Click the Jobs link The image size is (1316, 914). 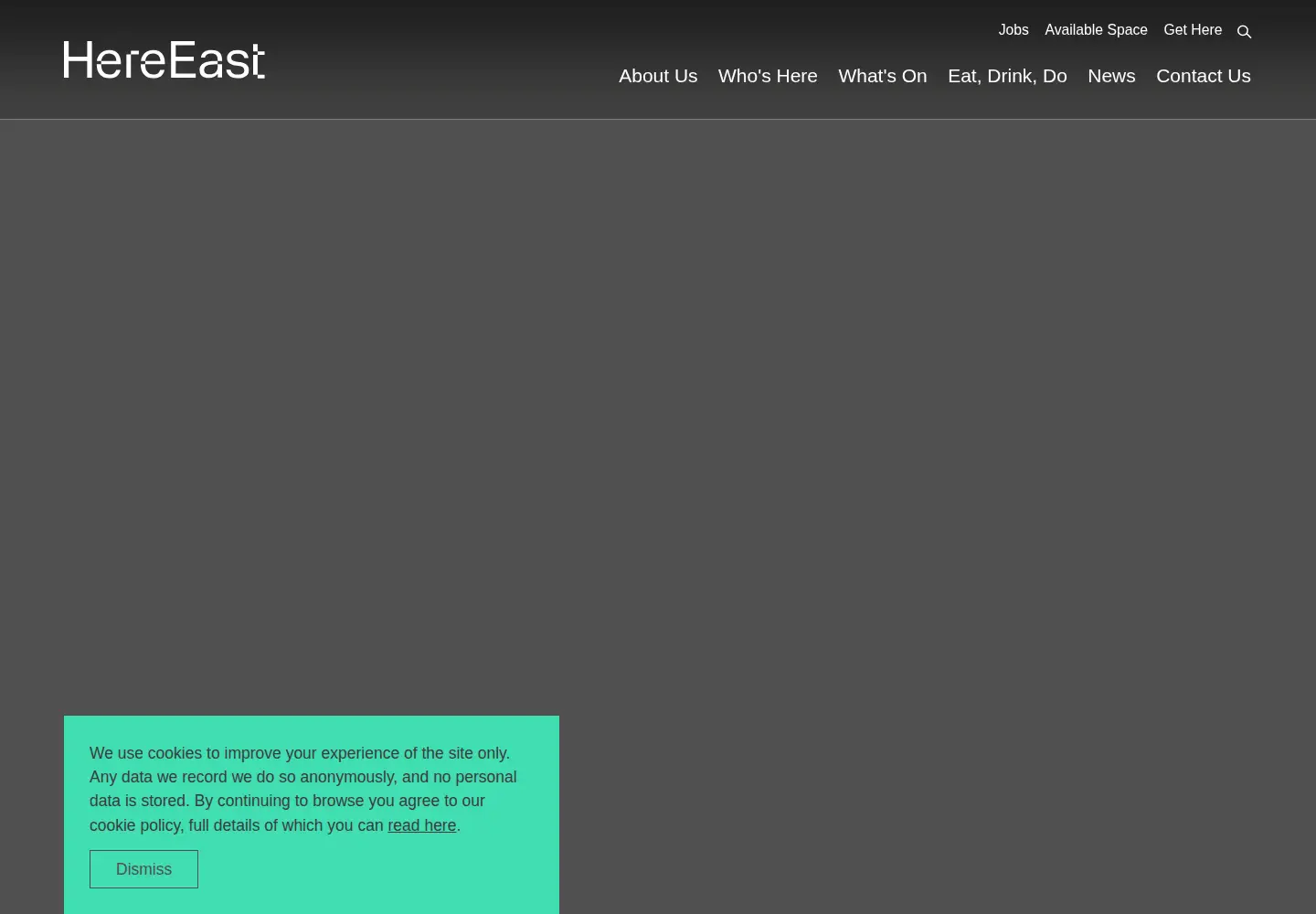[1014, 30]
